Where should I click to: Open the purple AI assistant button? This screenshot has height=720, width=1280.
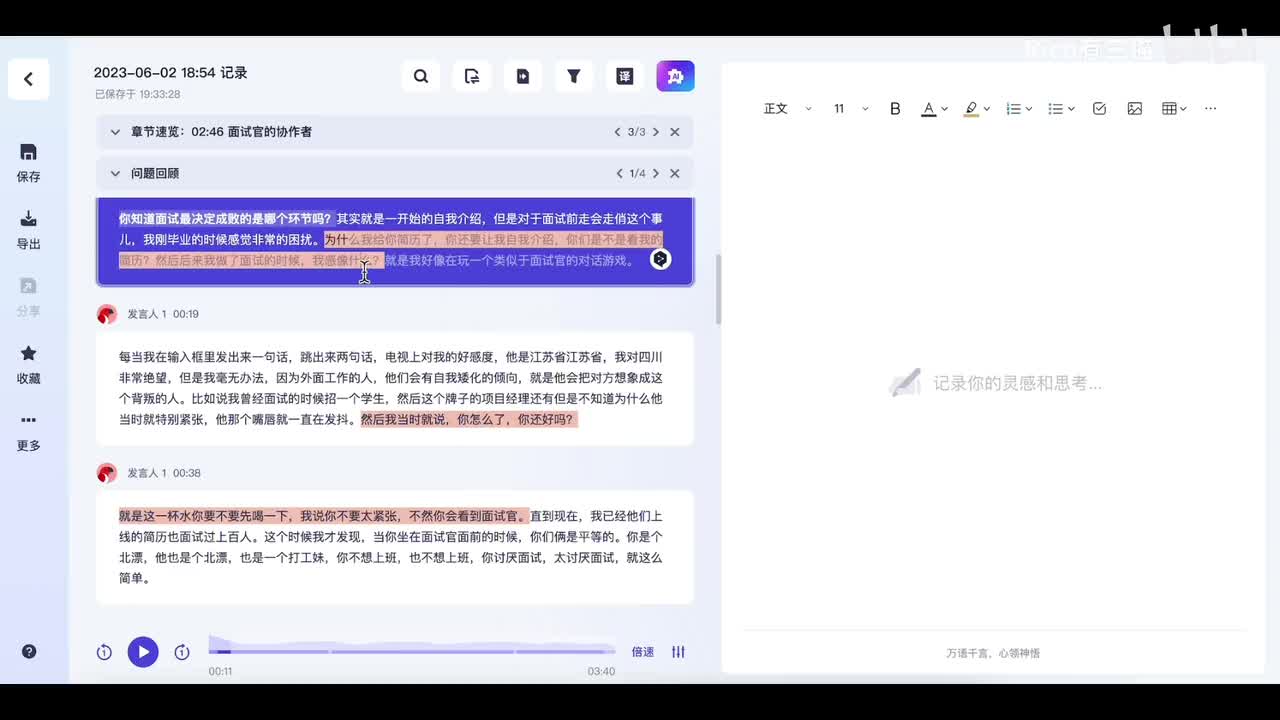675,76
